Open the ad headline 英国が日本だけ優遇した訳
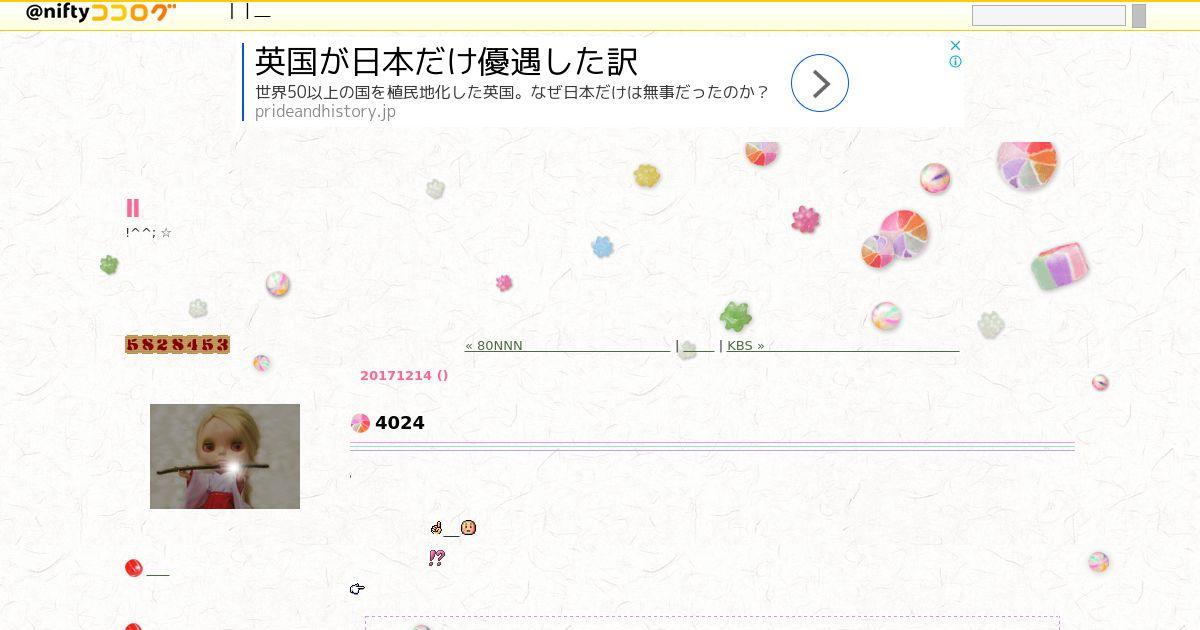 click(x=446, y=61)
